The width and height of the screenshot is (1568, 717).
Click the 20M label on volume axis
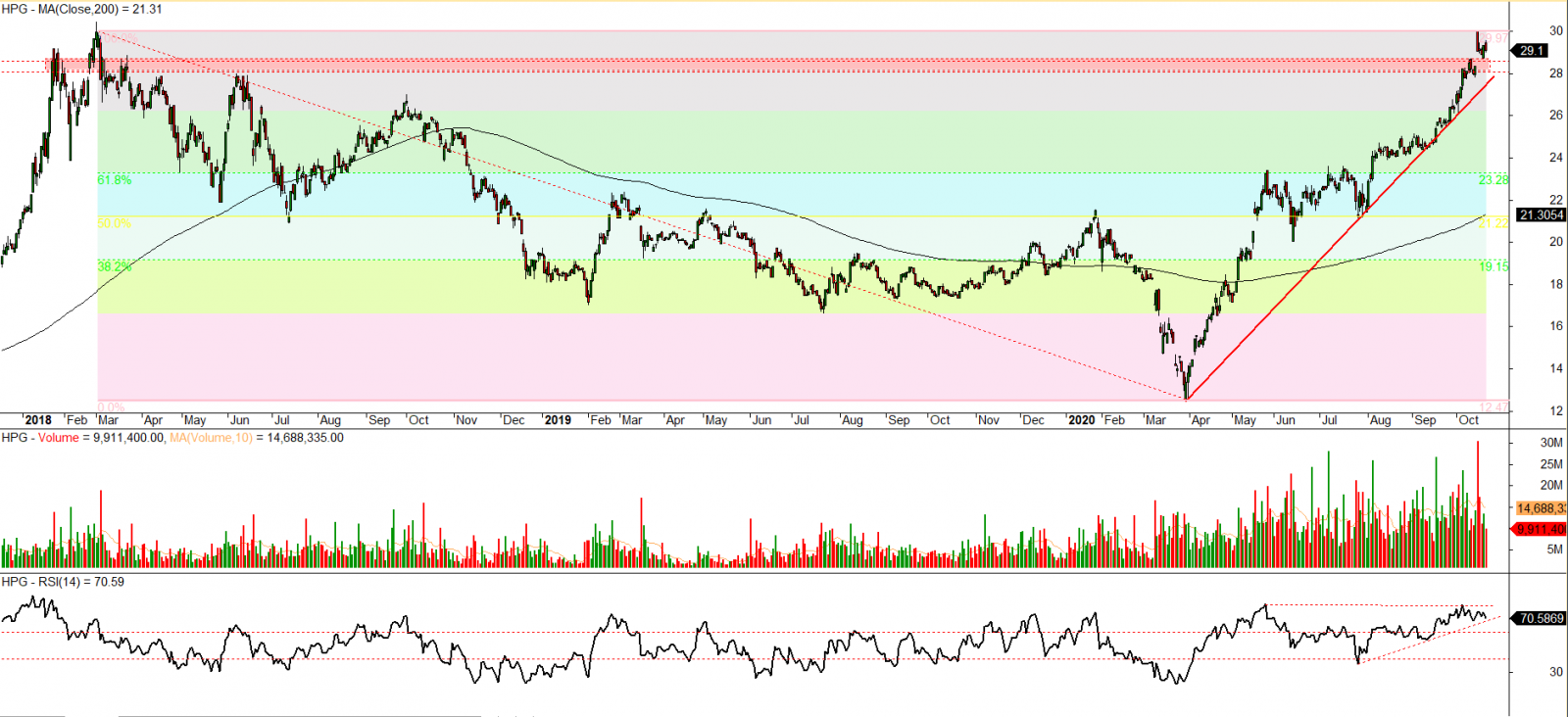pyautogui.click(x=1551, y=485)
